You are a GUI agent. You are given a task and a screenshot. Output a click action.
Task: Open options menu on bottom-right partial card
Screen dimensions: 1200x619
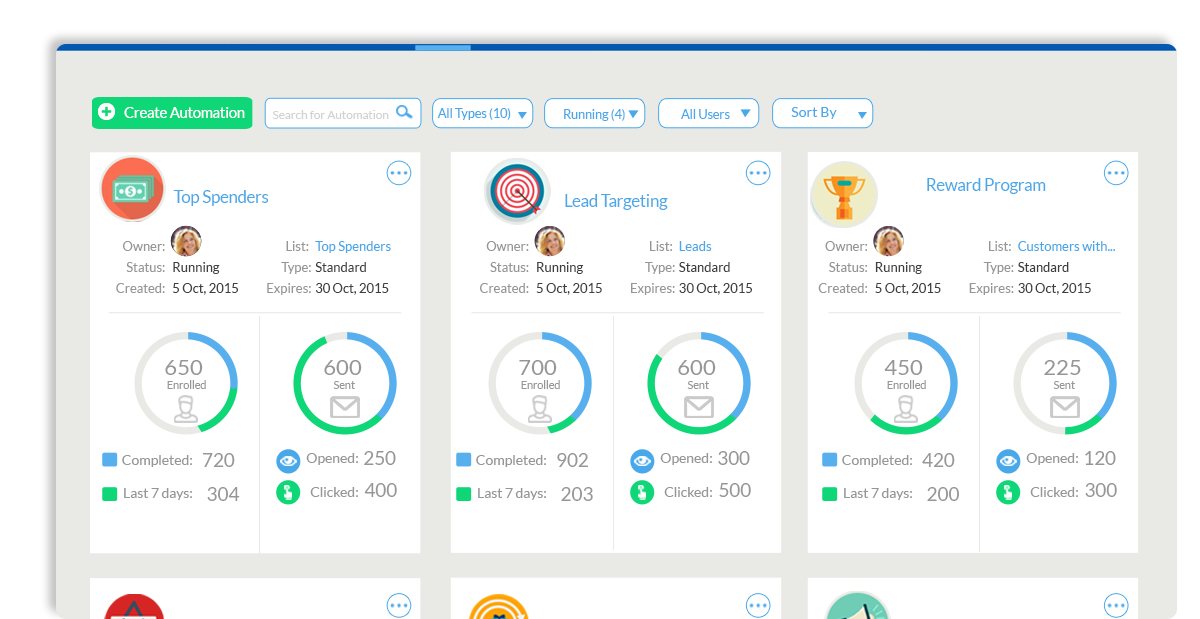1116,605
